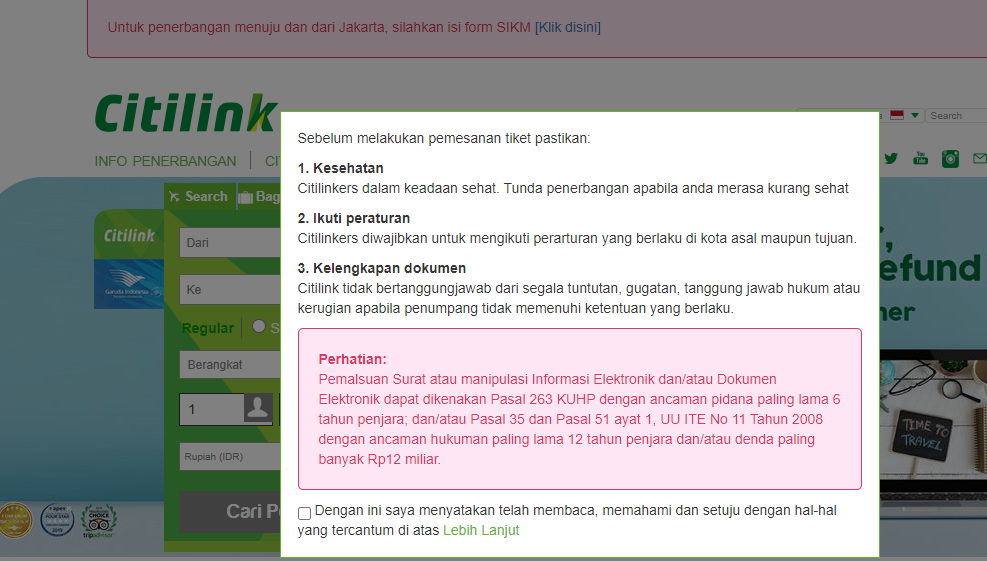Tick the agreement checkbox in the dialog
The width and height of the screenshot is (987, 561).
[x=305, y=513]
